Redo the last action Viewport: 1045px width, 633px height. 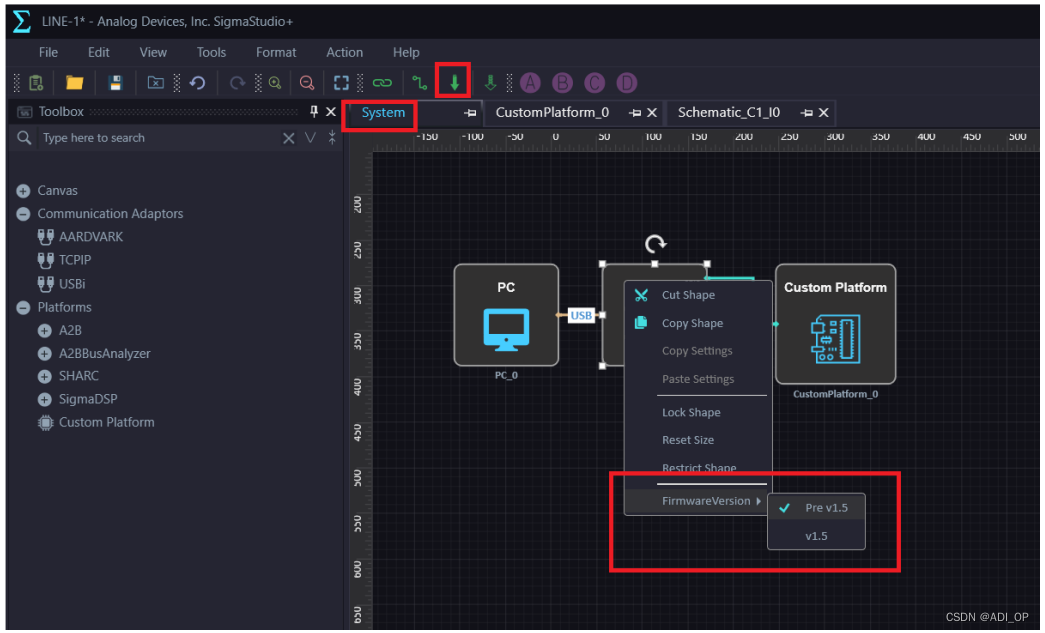coord(237,83)
